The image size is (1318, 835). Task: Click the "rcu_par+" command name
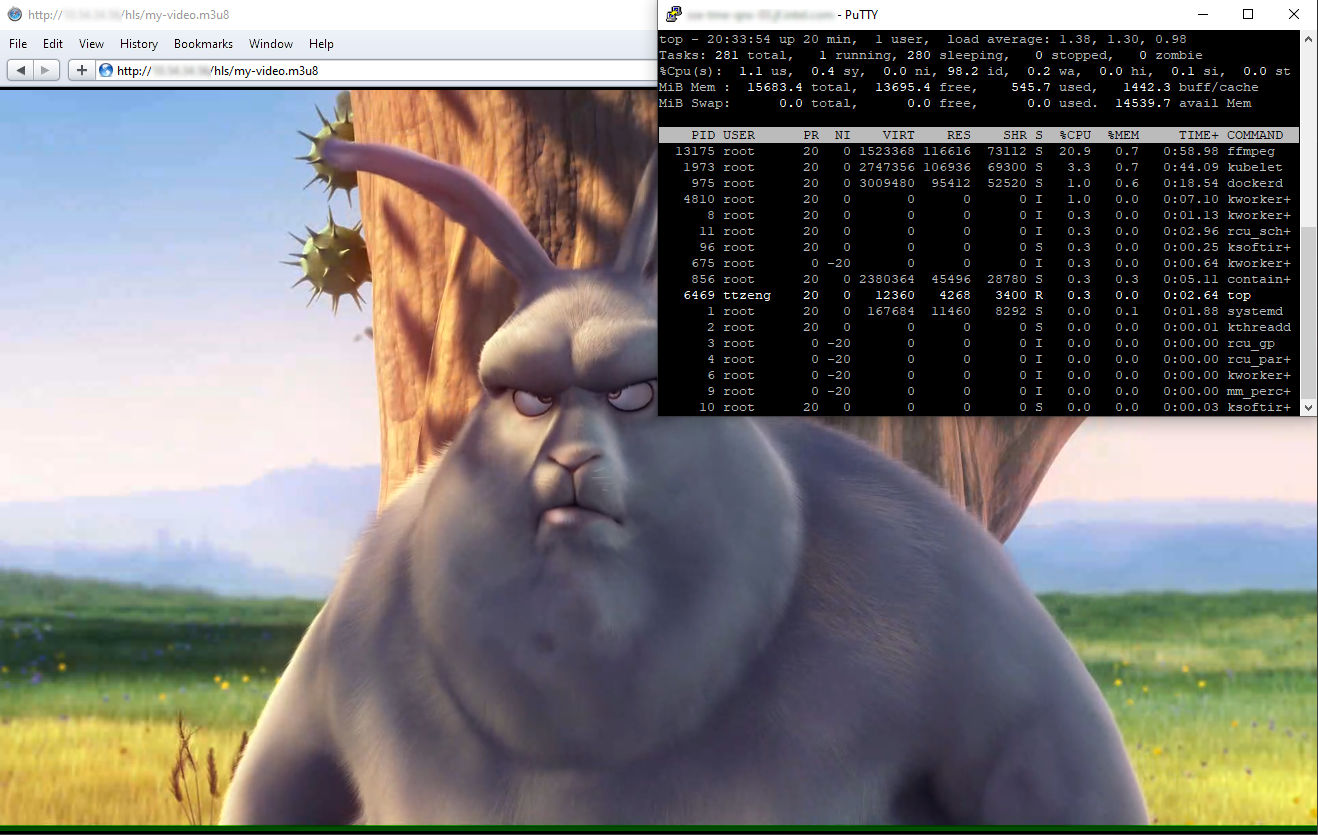click(1259, 359)
